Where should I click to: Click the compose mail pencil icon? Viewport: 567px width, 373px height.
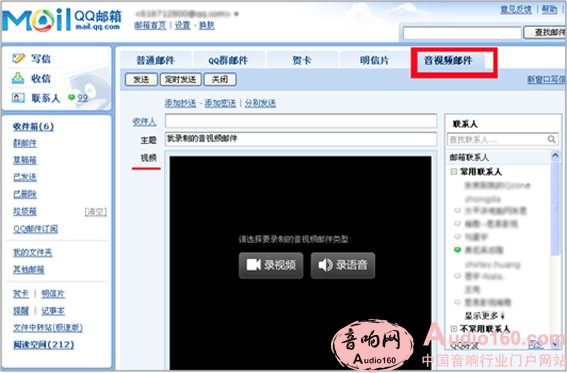tap(18, 58)
